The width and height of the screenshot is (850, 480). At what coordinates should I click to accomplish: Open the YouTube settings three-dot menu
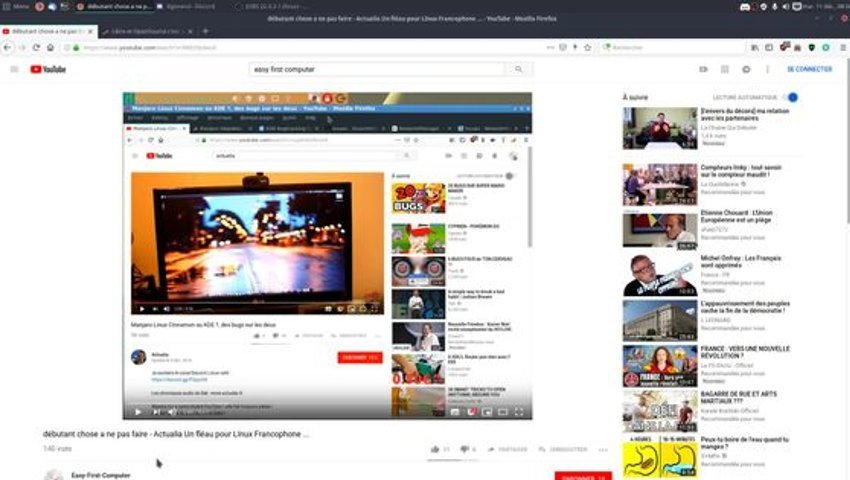[768, 69]
